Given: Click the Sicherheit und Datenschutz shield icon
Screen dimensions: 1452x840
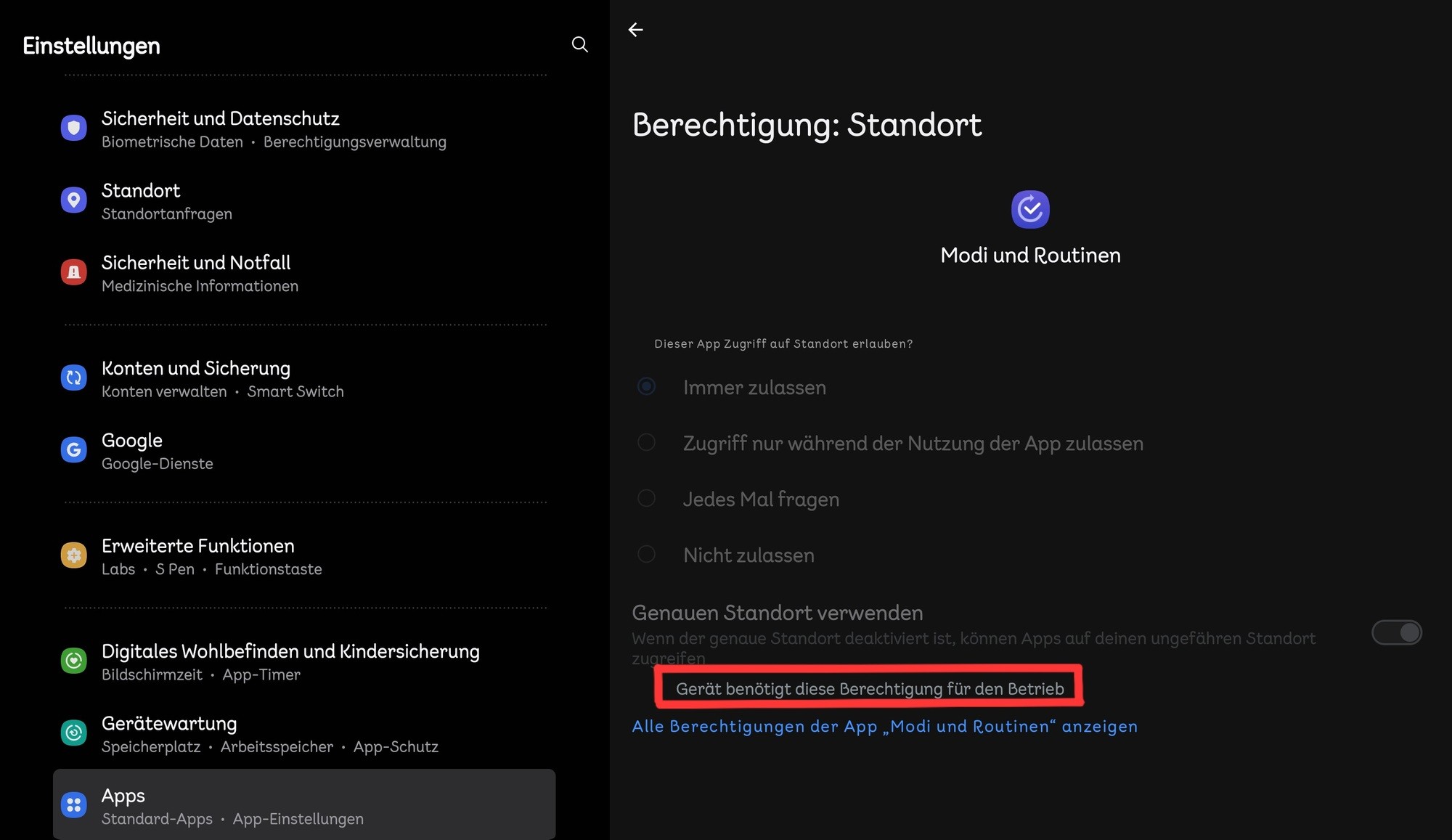Looking at the screenshot, I should pos(73,129).
